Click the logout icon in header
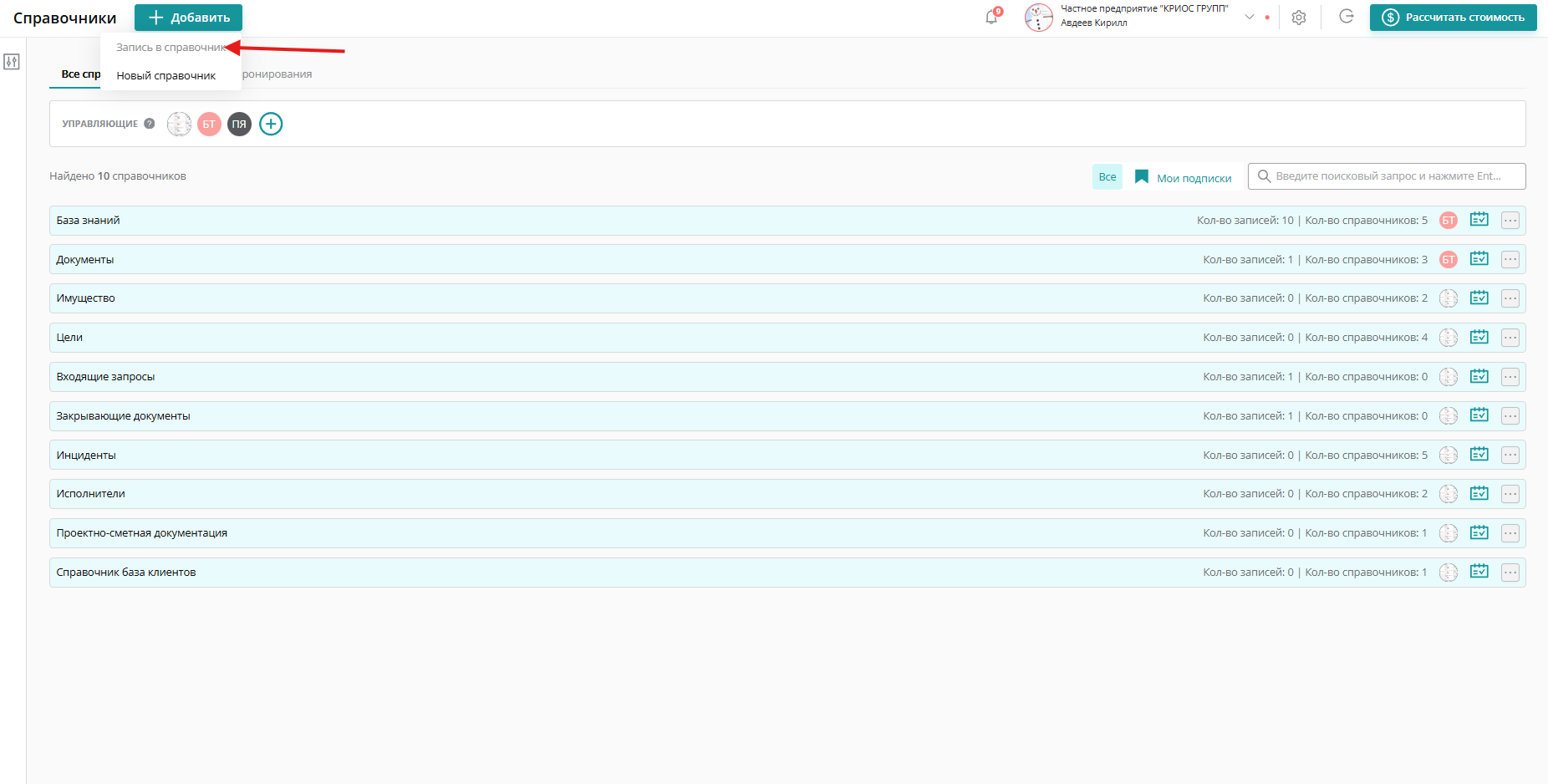1548x784 pixels. coord(1346,17)
